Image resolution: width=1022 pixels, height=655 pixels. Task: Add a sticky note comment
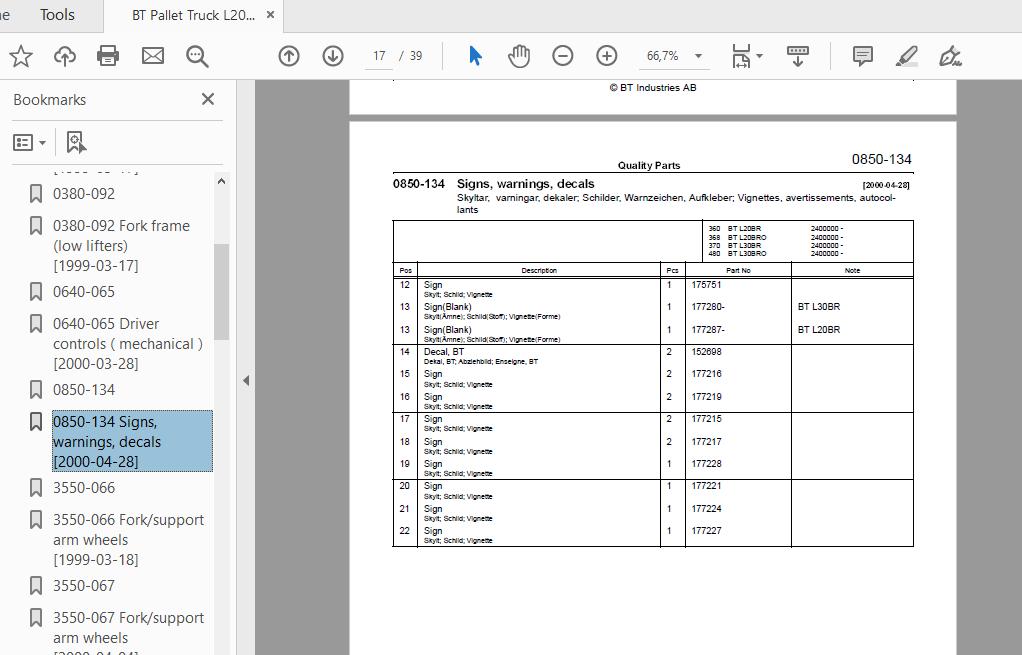coord(862,56)
